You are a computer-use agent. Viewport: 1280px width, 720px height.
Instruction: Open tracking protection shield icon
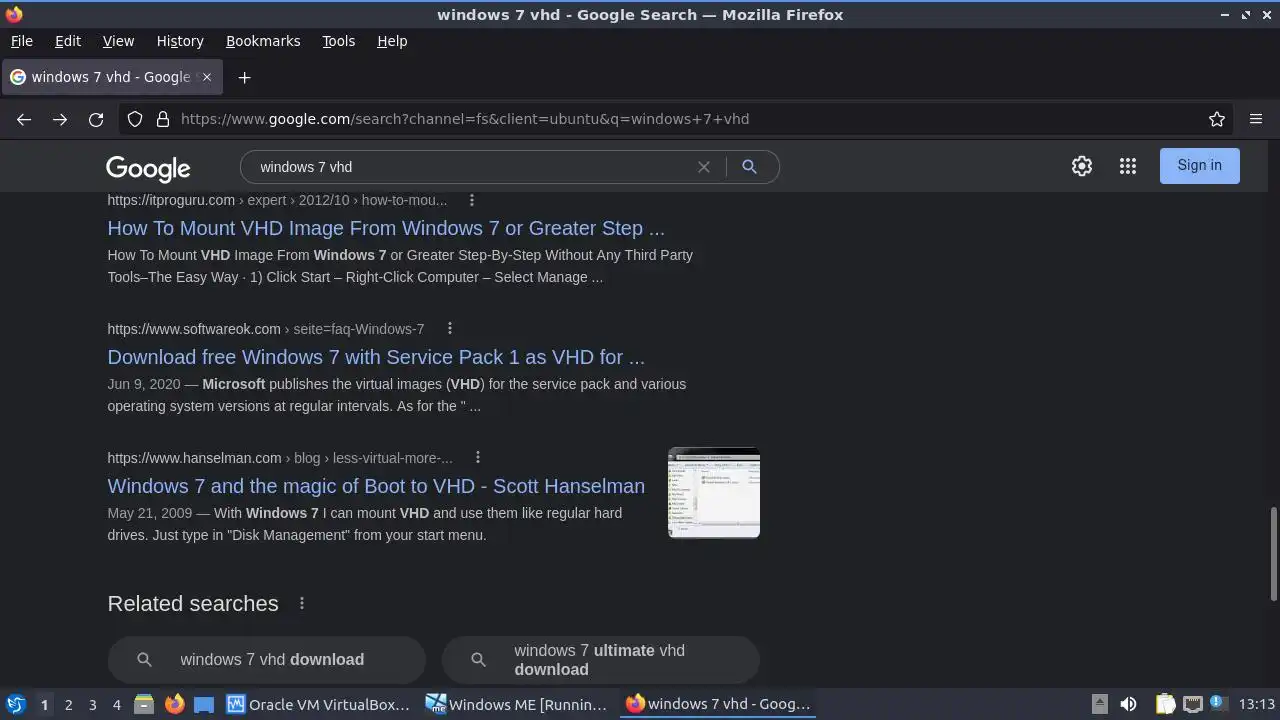[135, 119]
